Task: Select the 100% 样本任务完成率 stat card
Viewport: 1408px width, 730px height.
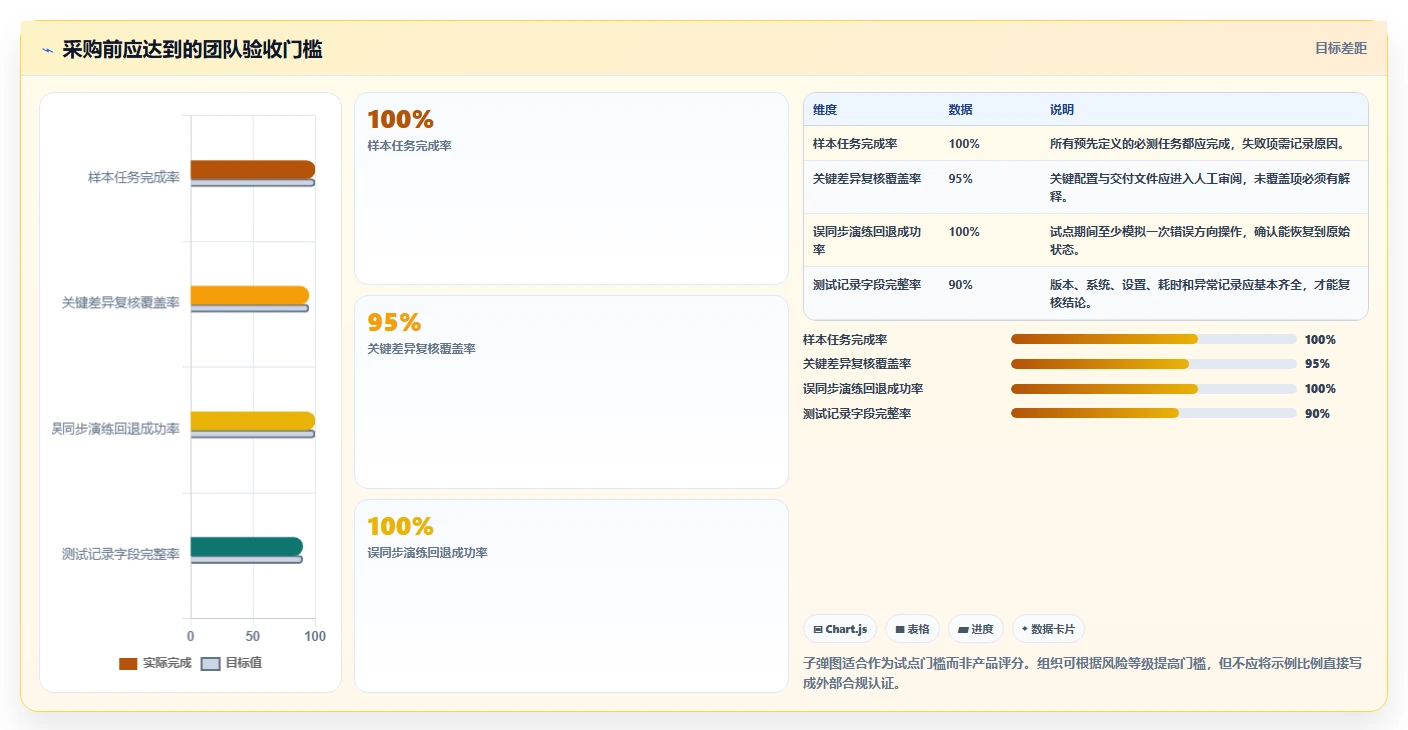Action: [x=571, y=189]
